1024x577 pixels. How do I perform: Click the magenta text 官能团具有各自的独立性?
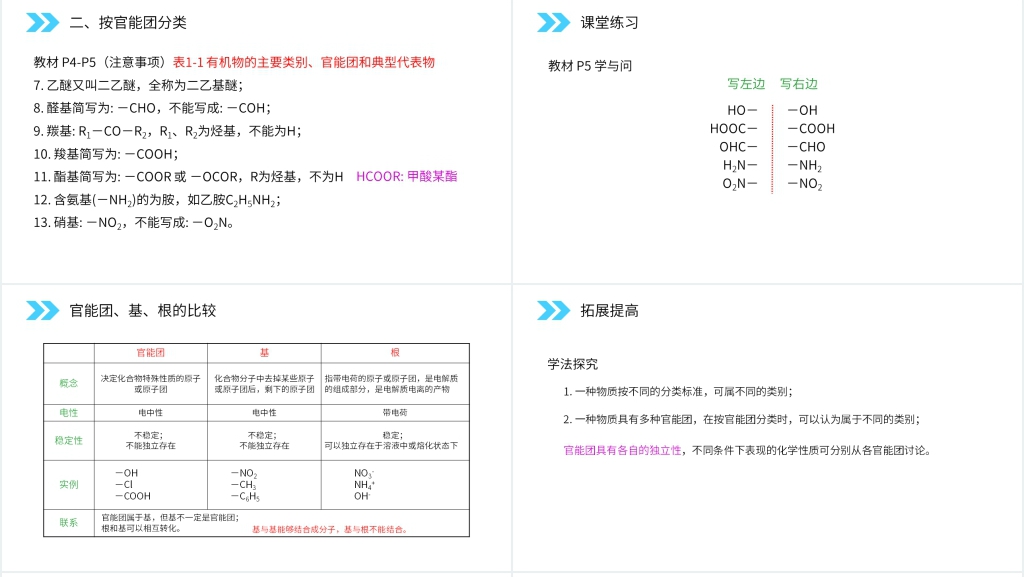pos(622,450)
